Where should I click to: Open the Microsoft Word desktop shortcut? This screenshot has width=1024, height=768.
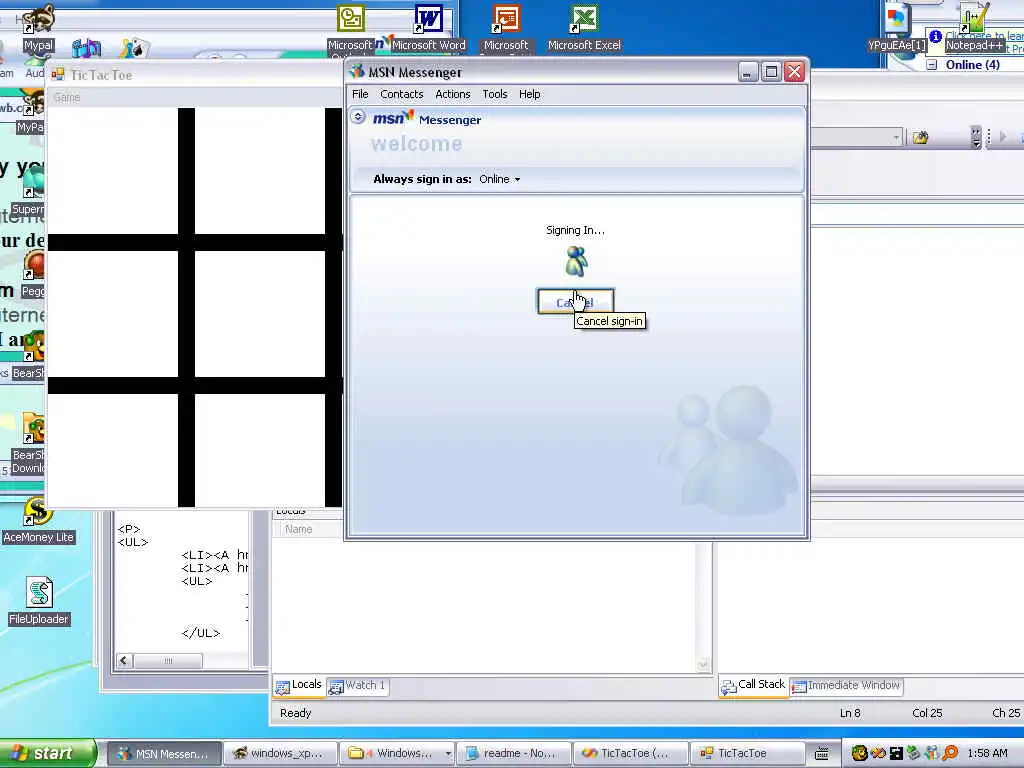[428, 27]
